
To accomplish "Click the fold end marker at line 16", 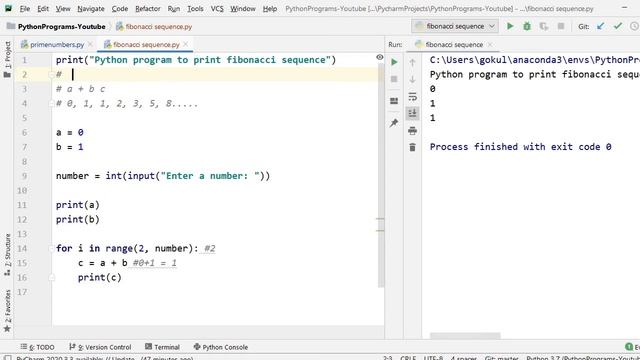I will [x=51, y=278].
